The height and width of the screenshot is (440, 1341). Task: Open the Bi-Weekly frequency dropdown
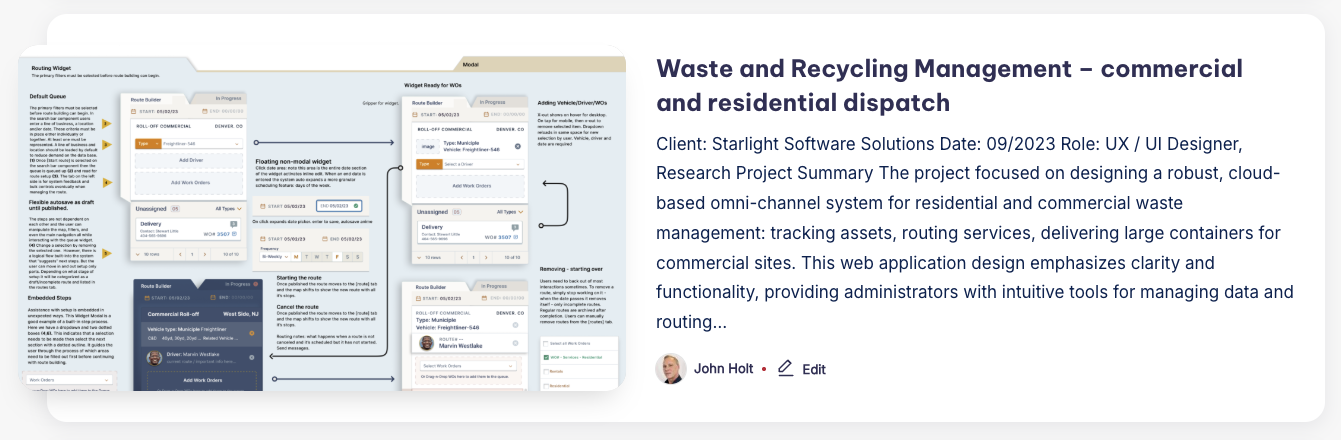(x=273, y=256)
